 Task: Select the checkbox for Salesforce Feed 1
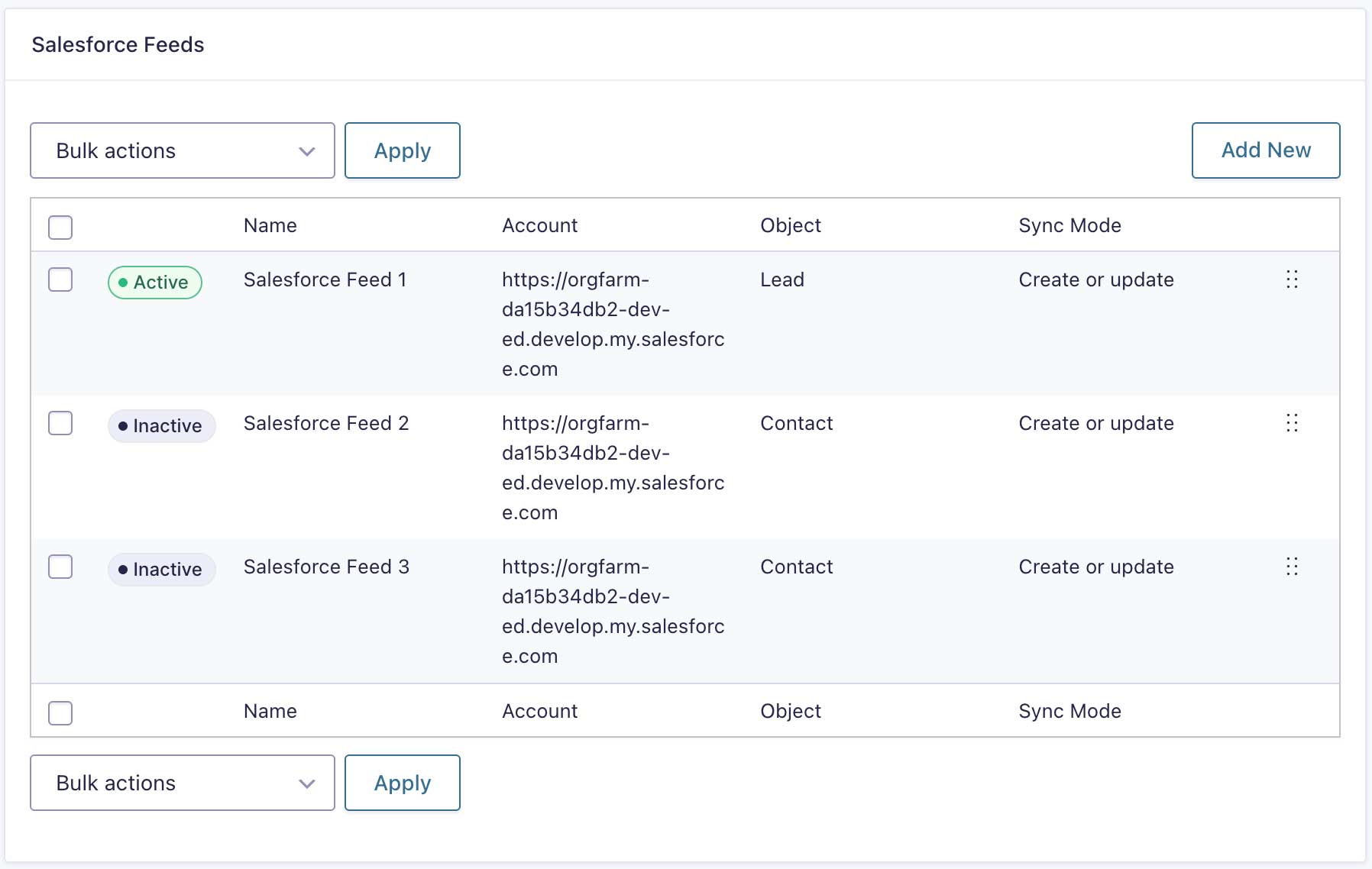point(60,279)
